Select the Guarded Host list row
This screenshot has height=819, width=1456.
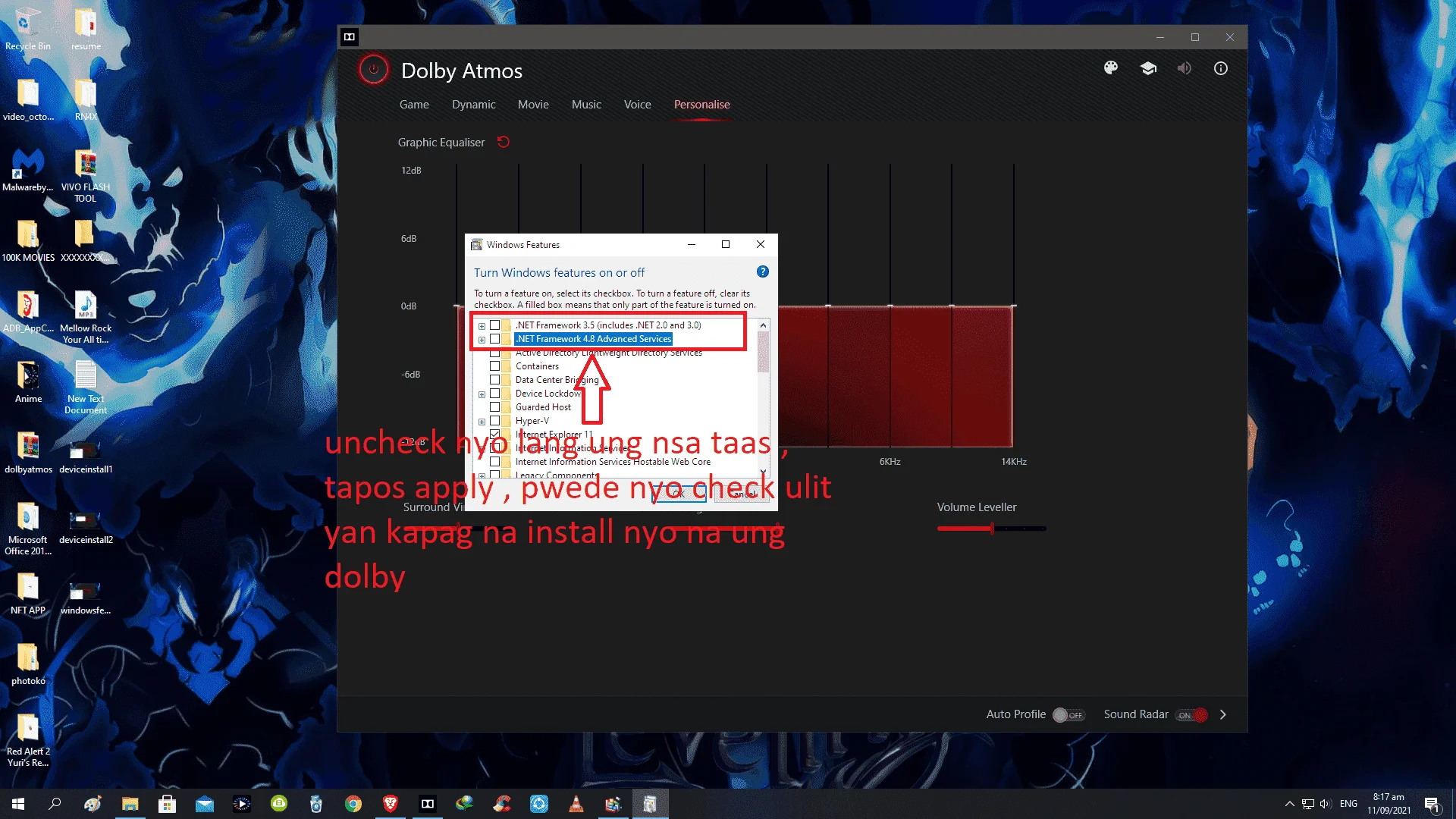[x=543, y=407]
